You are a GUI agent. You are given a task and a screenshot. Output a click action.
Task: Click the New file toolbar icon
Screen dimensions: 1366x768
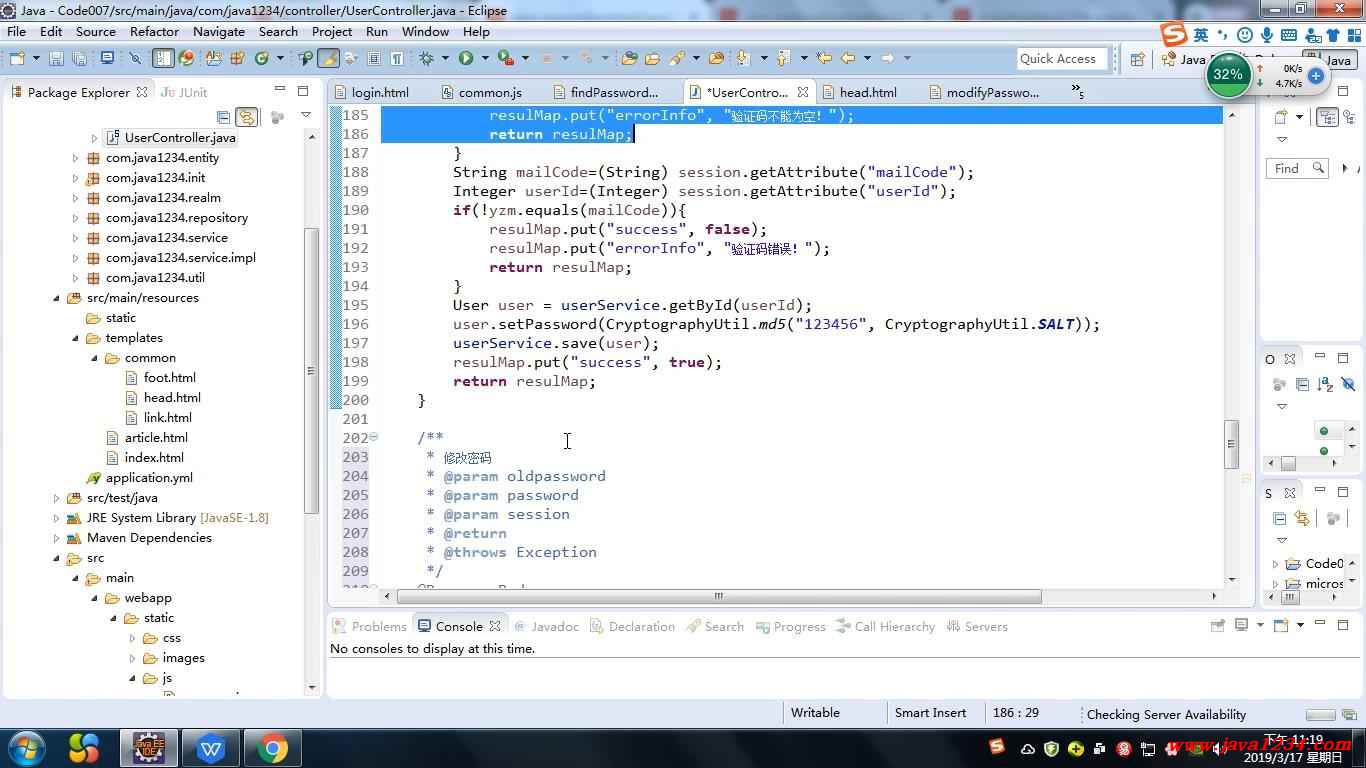point(16,58)
